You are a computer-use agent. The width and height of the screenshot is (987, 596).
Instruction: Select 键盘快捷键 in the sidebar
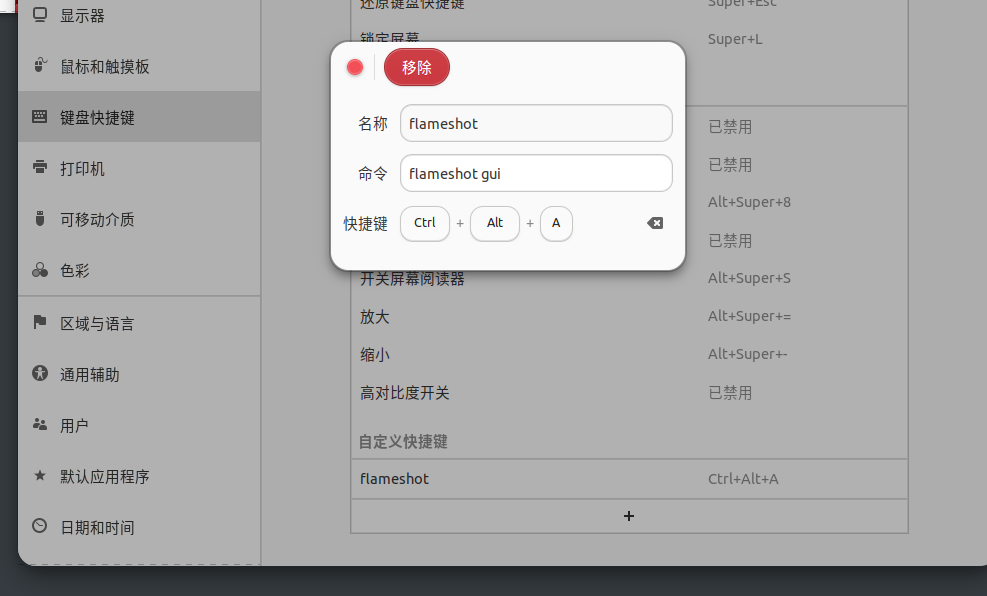tap(139, 117)
